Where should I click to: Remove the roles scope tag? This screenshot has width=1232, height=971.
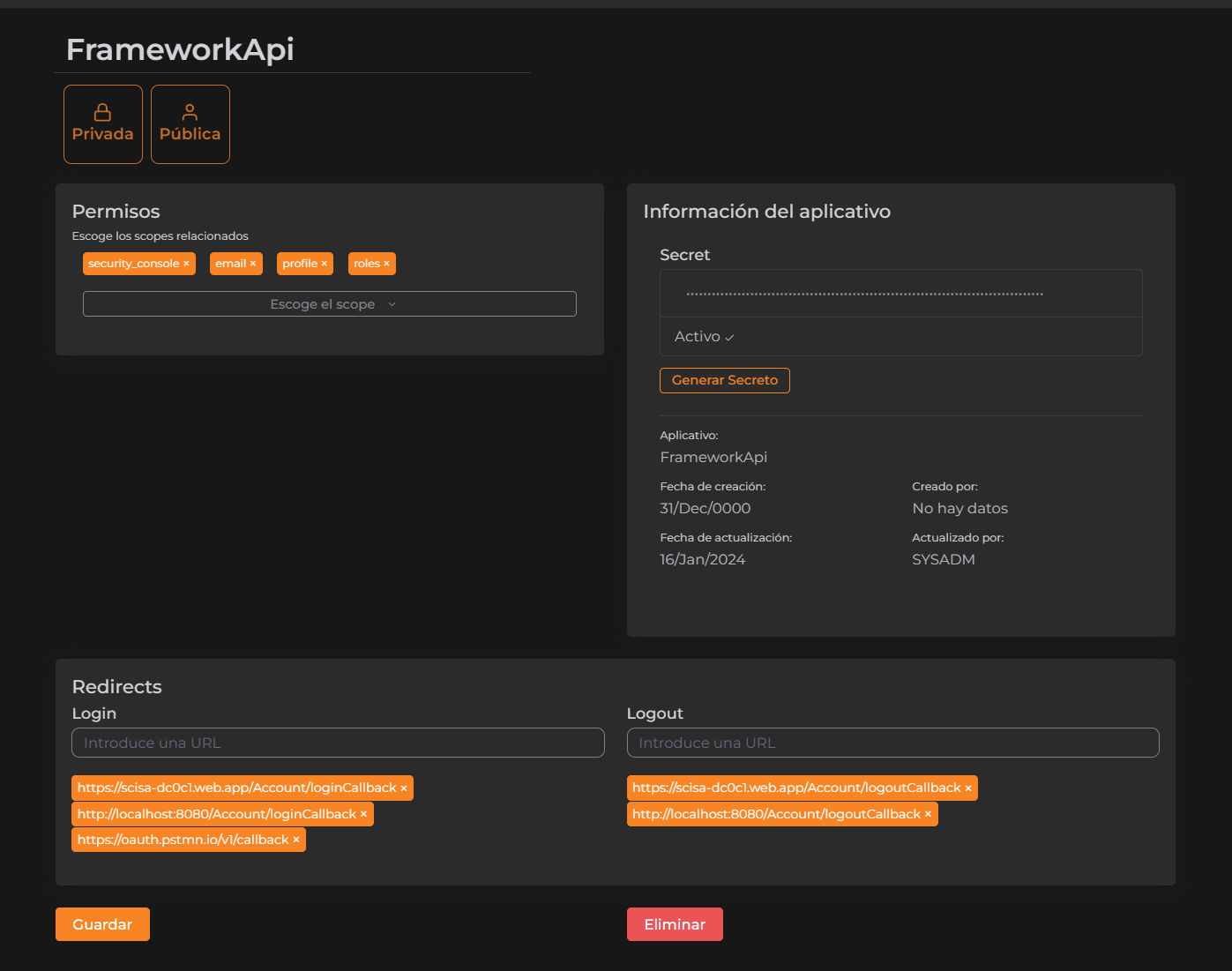pos(386,264)
